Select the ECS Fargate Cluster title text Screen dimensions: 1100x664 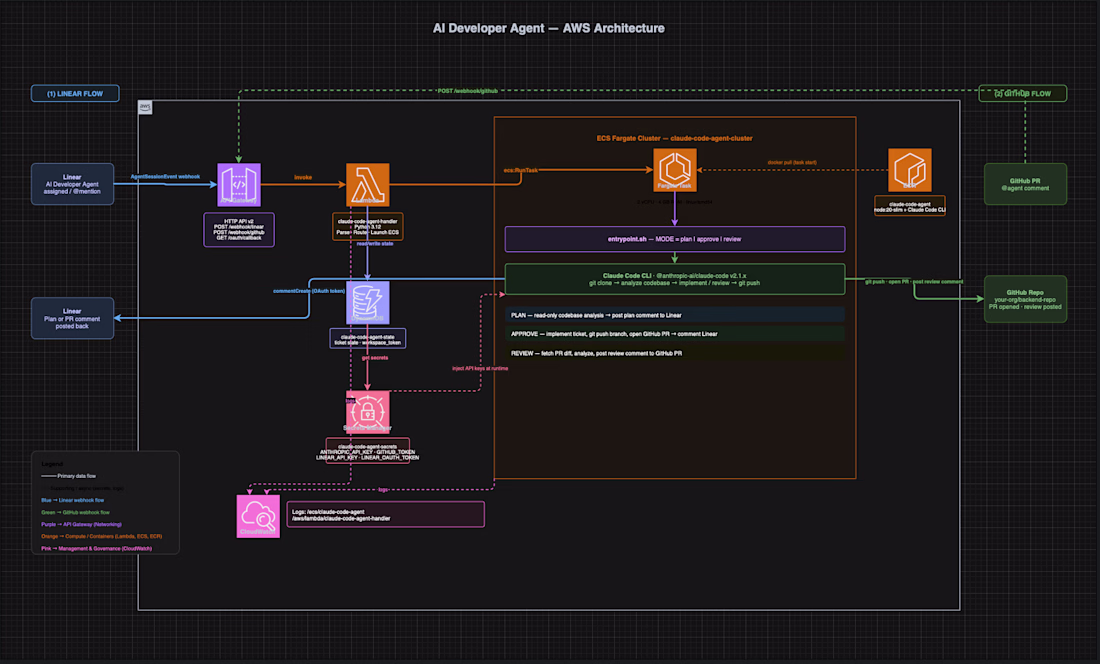click(674, 138)
